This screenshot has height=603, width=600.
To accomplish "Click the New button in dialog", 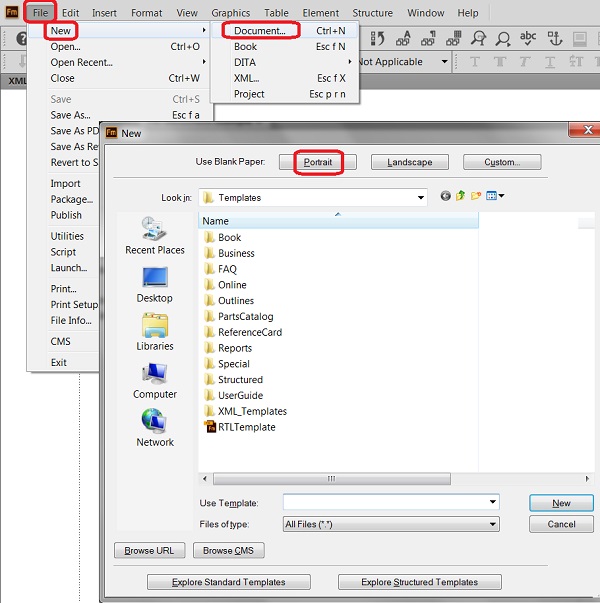I will coord(561,503).
